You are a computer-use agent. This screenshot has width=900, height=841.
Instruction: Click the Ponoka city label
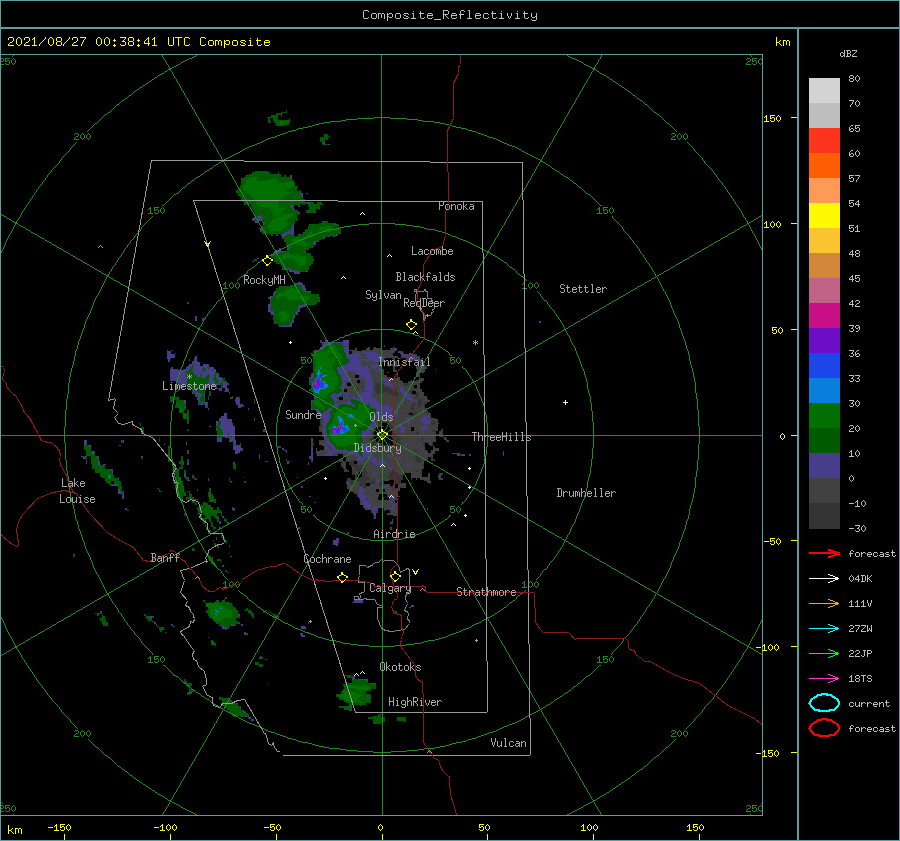click(456, 206)
